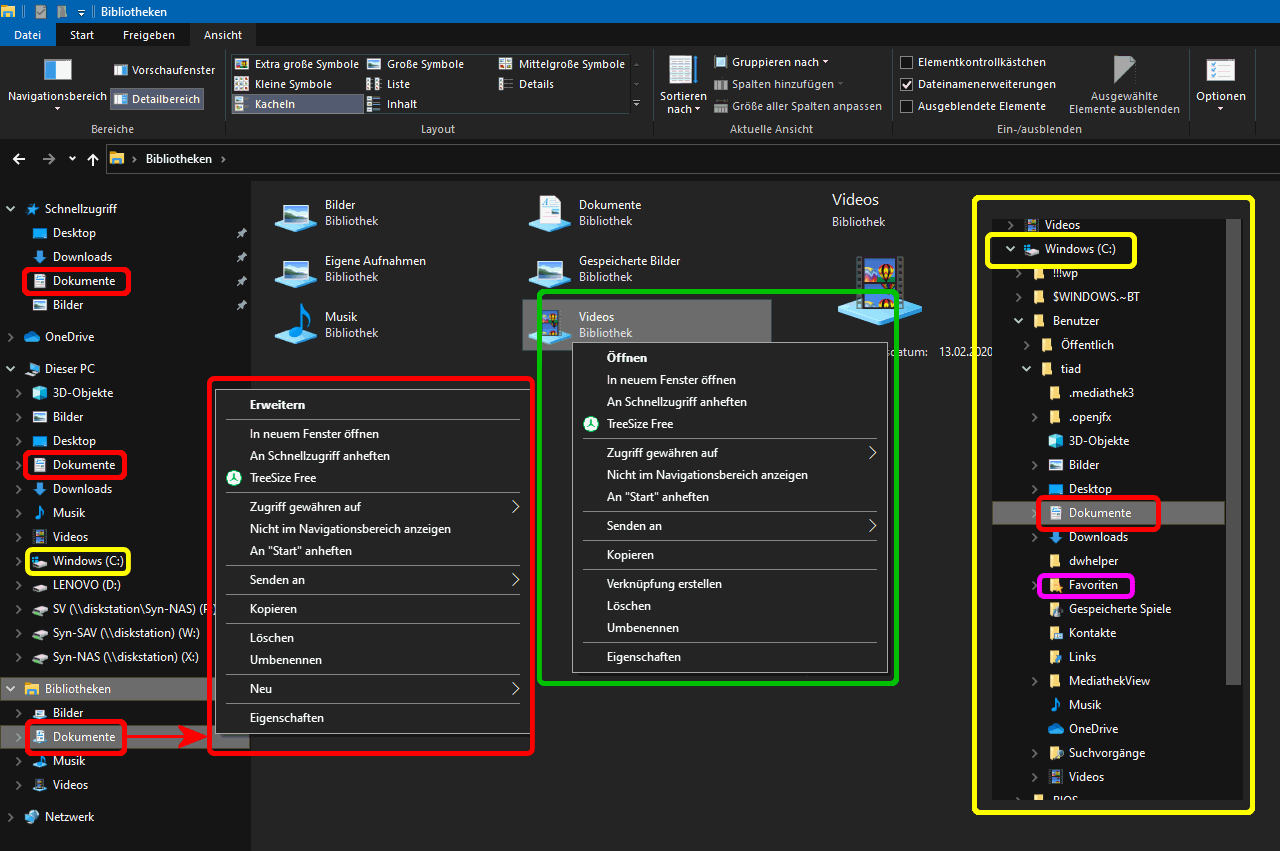
Task: Click the Netzwerk icon in navigation pane
Action: (32, 817)
